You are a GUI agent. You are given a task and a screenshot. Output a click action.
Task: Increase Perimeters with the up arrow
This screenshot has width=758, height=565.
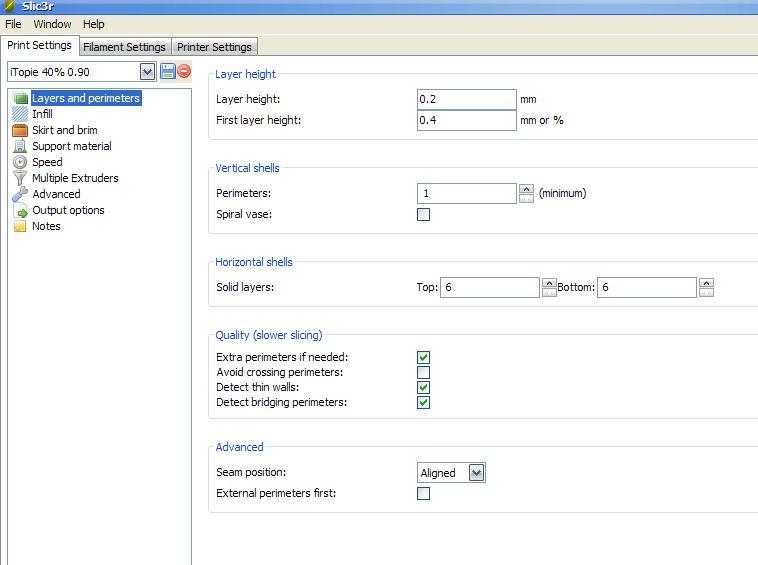(x=526, y=188)
